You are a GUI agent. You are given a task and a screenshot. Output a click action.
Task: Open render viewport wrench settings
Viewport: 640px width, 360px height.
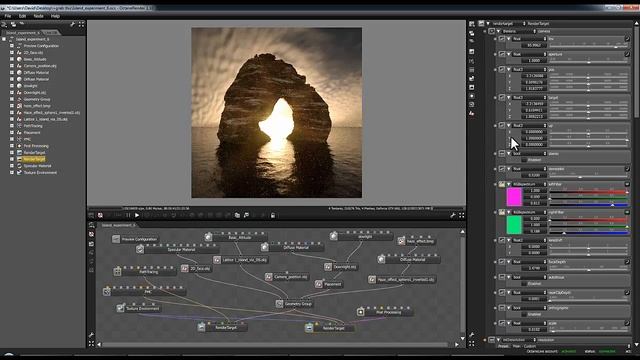pos(453,216)
